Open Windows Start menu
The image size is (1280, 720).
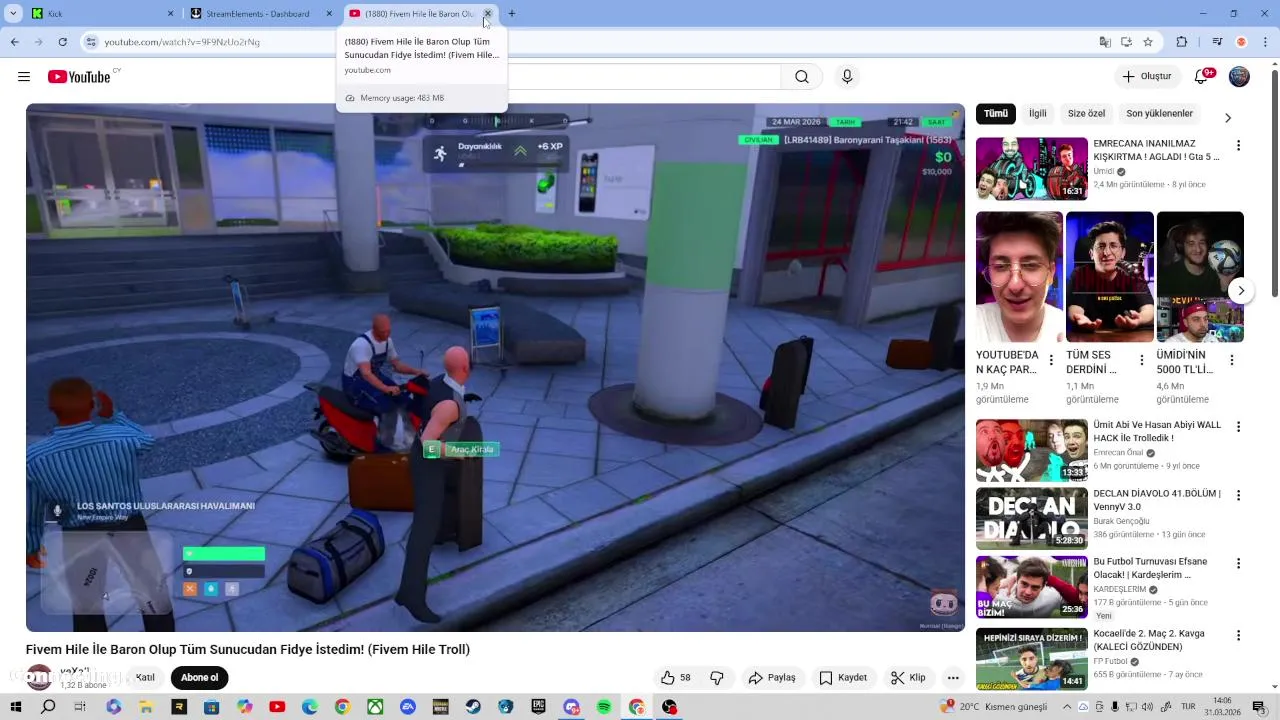click(15, 707)
